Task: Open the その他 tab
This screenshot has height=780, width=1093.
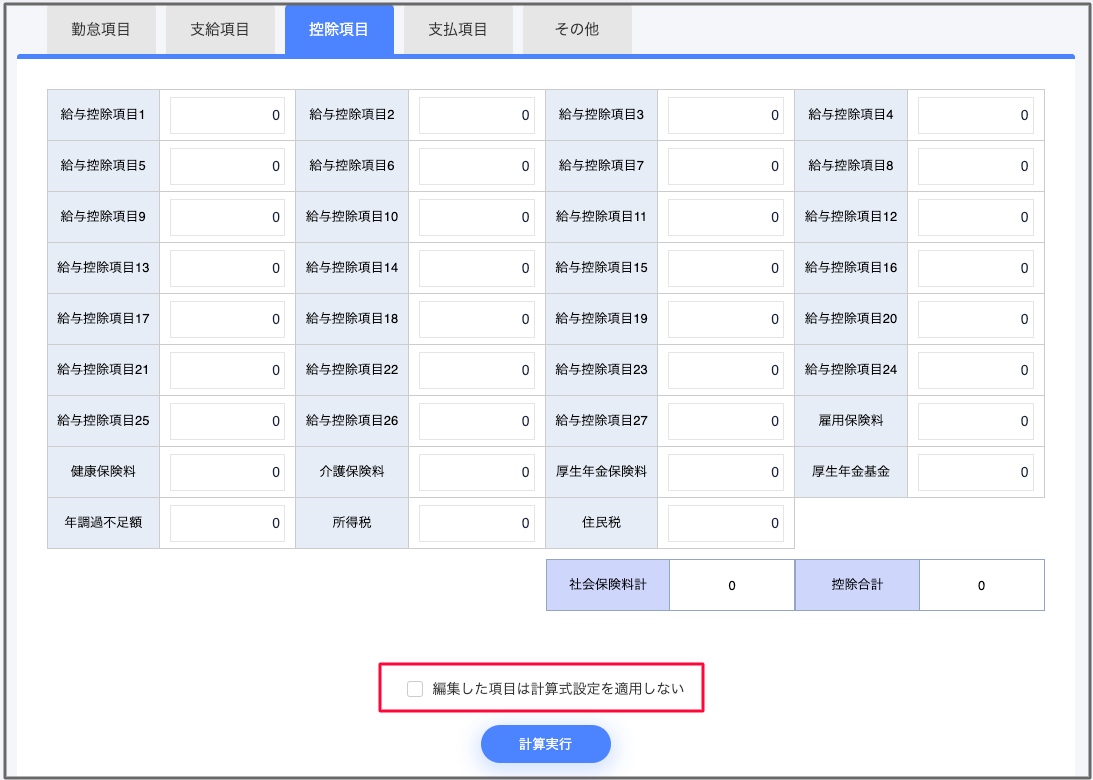Action: [577, 29]
